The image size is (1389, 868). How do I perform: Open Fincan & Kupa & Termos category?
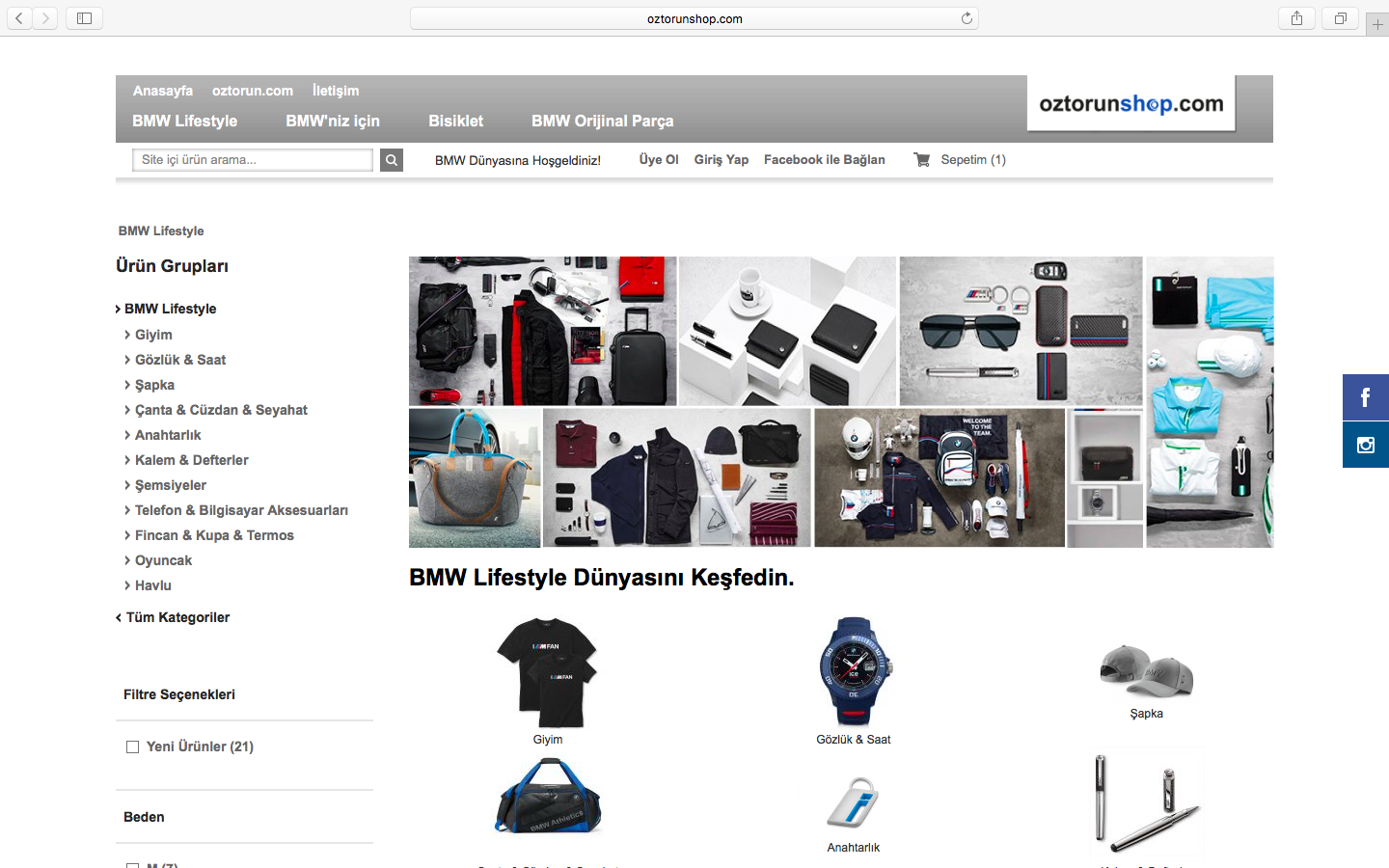coord(214,535)
